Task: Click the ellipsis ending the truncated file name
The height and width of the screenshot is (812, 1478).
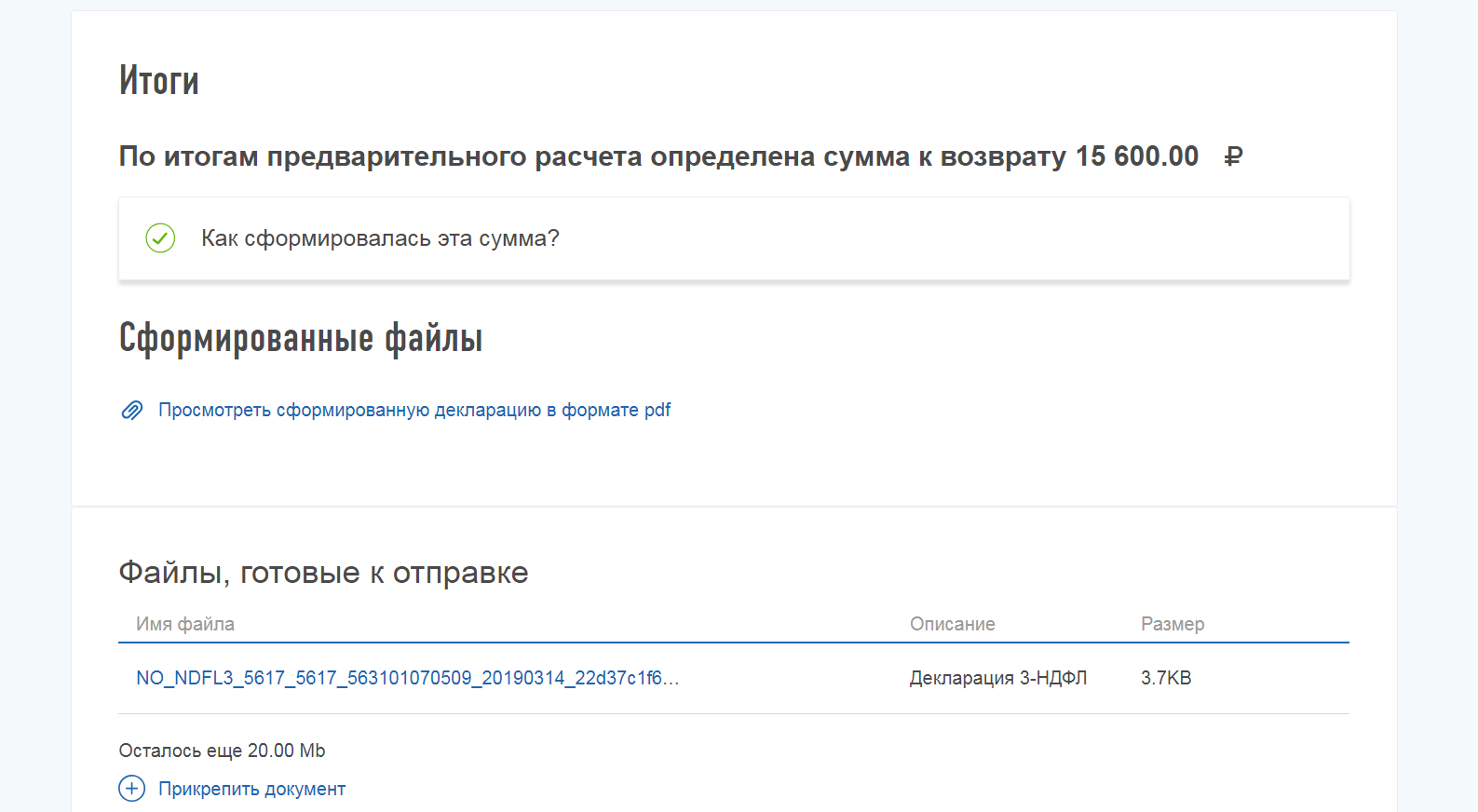Action: 671,680
